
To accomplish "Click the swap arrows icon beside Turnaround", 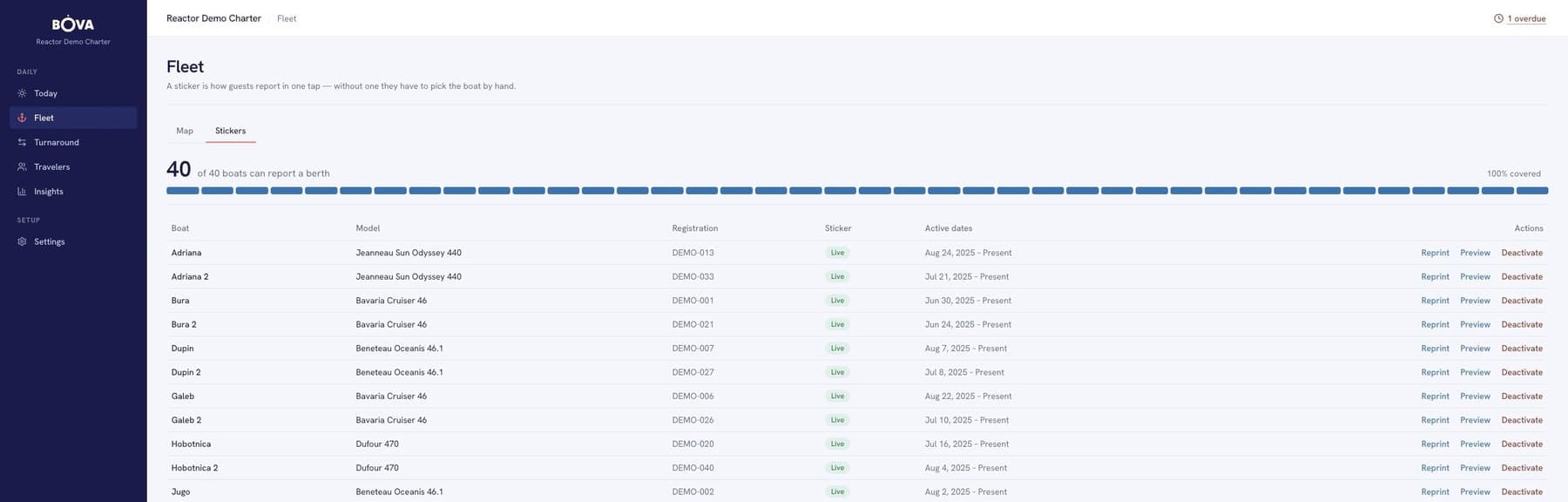I will pyautogui.click(x=22, y=142).
